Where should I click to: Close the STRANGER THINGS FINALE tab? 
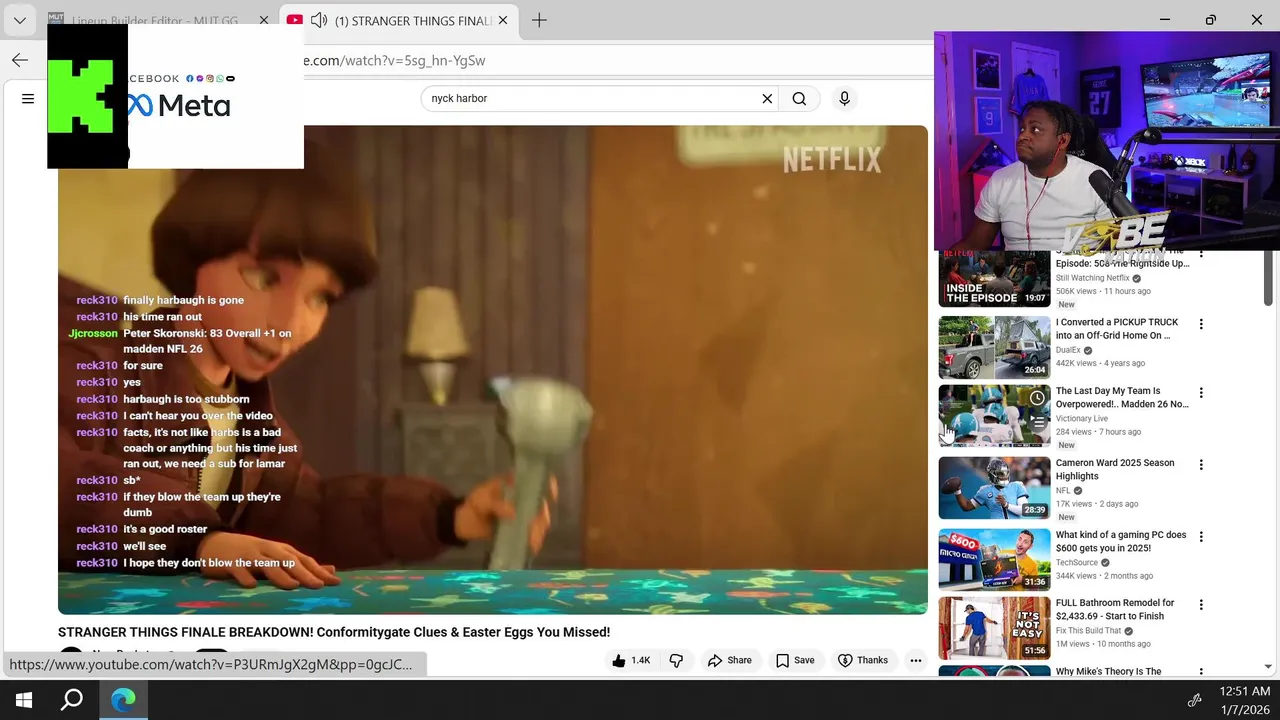pyautogui.click(x=503, y=20)
